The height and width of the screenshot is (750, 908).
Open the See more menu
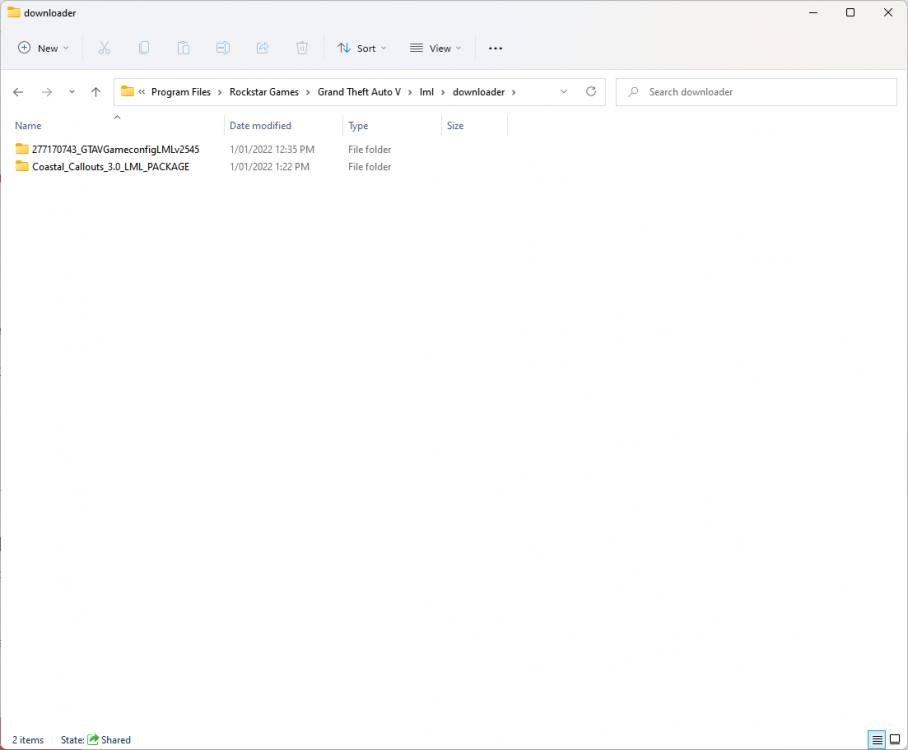click(x=495, y=47)
